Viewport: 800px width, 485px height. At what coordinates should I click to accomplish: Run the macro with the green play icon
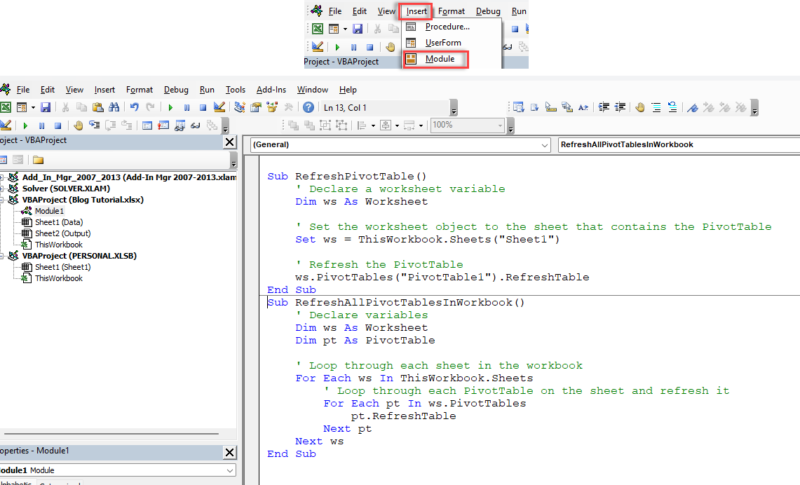pyautogui.click(x=171, y=107)
